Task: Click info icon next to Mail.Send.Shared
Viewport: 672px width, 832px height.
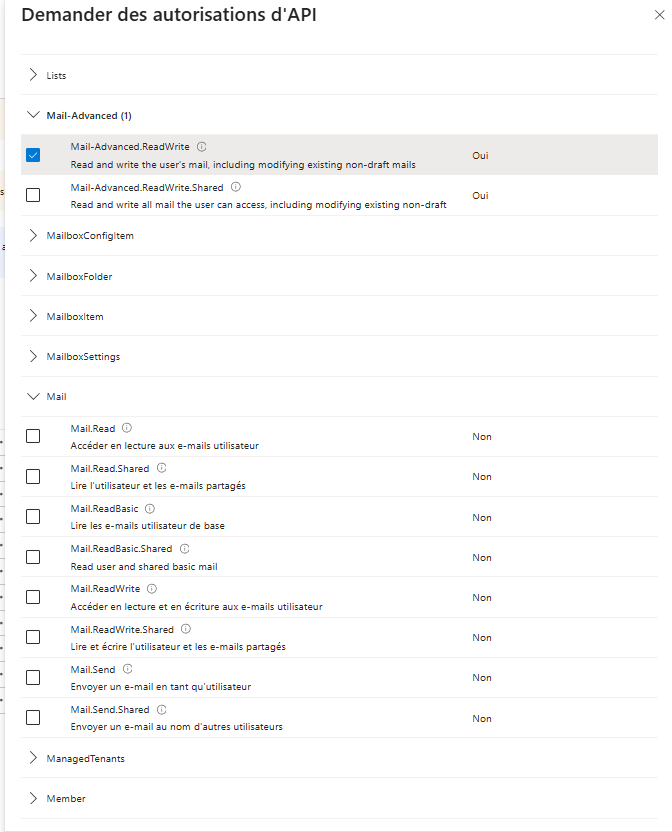Action: click(x=162, y=710)
